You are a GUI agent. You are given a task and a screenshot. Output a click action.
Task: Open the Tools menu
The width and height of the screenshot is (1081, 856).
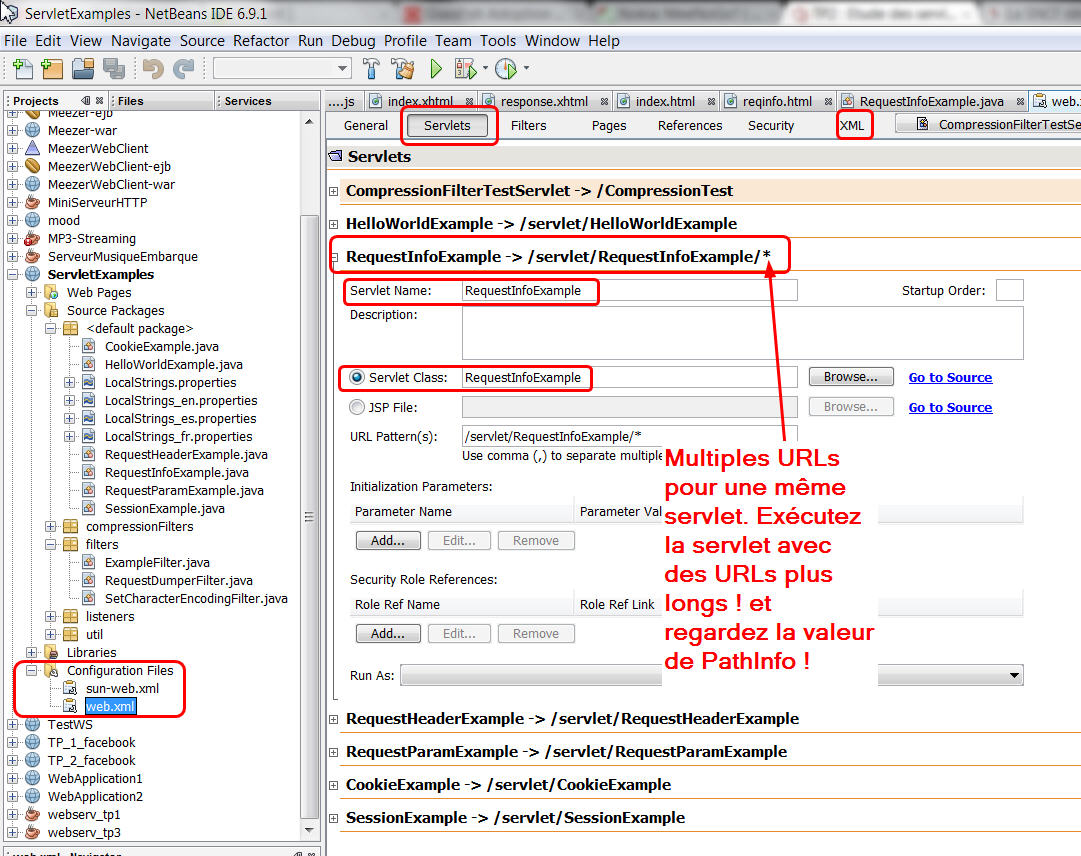(498, 41)
